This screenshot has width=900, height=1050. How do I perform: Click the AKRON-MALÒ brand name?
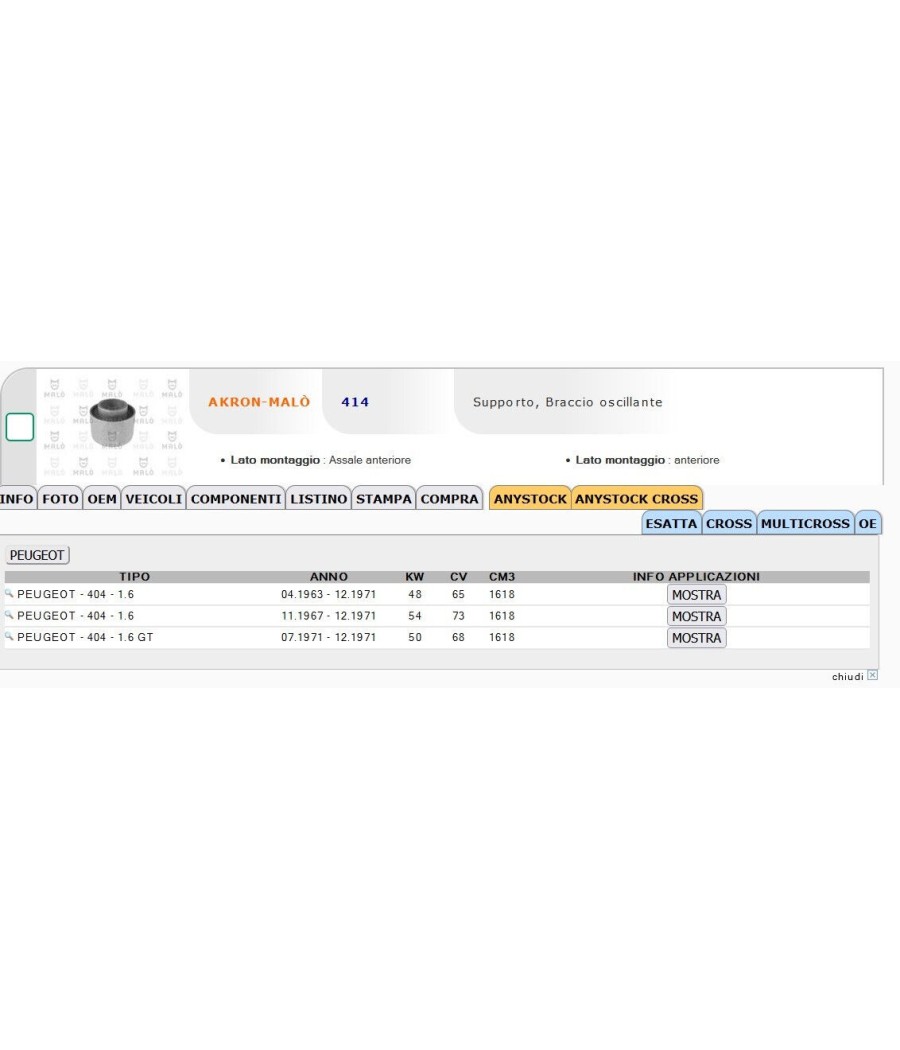[259, 402]
